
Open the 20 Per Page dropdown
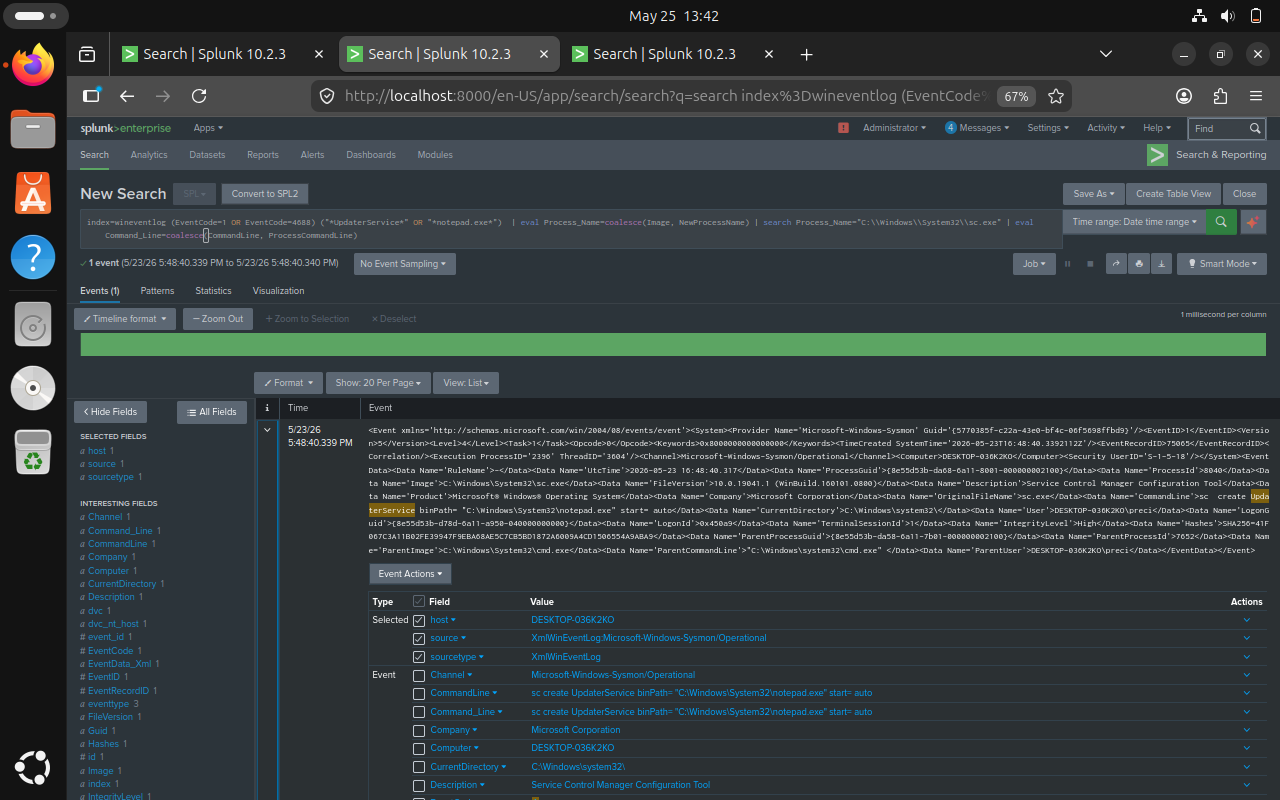(379, 383)
